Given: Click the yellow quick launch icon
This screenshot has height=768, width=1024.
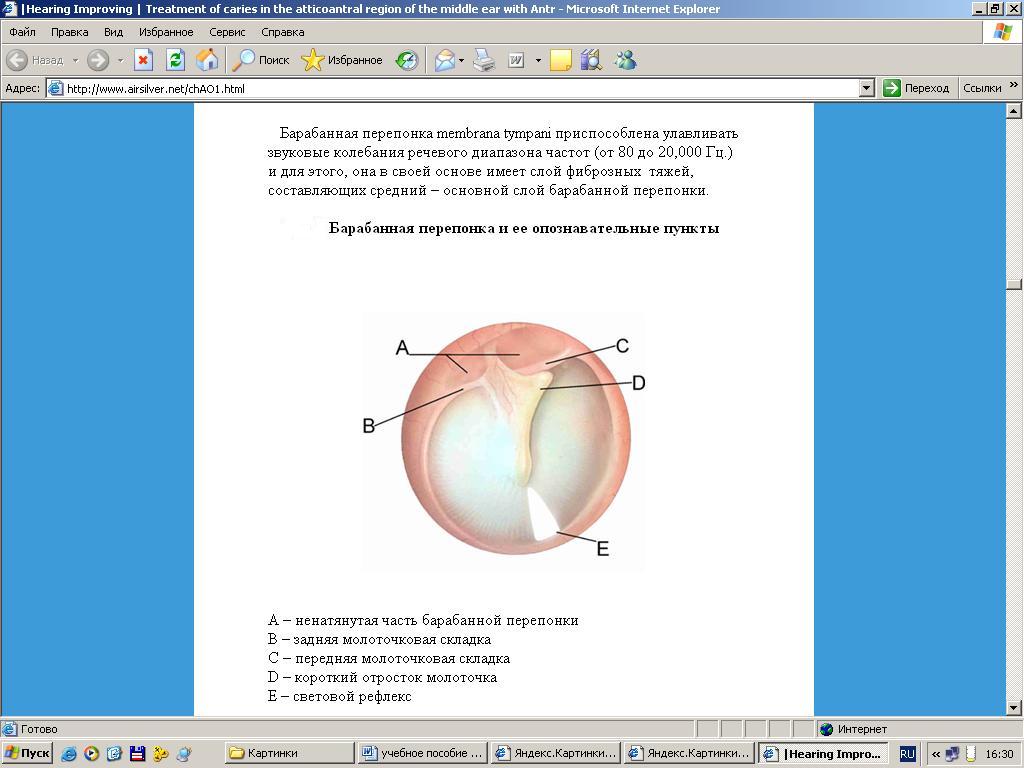Looking at the screenshot, I should [x=160, y=754].
